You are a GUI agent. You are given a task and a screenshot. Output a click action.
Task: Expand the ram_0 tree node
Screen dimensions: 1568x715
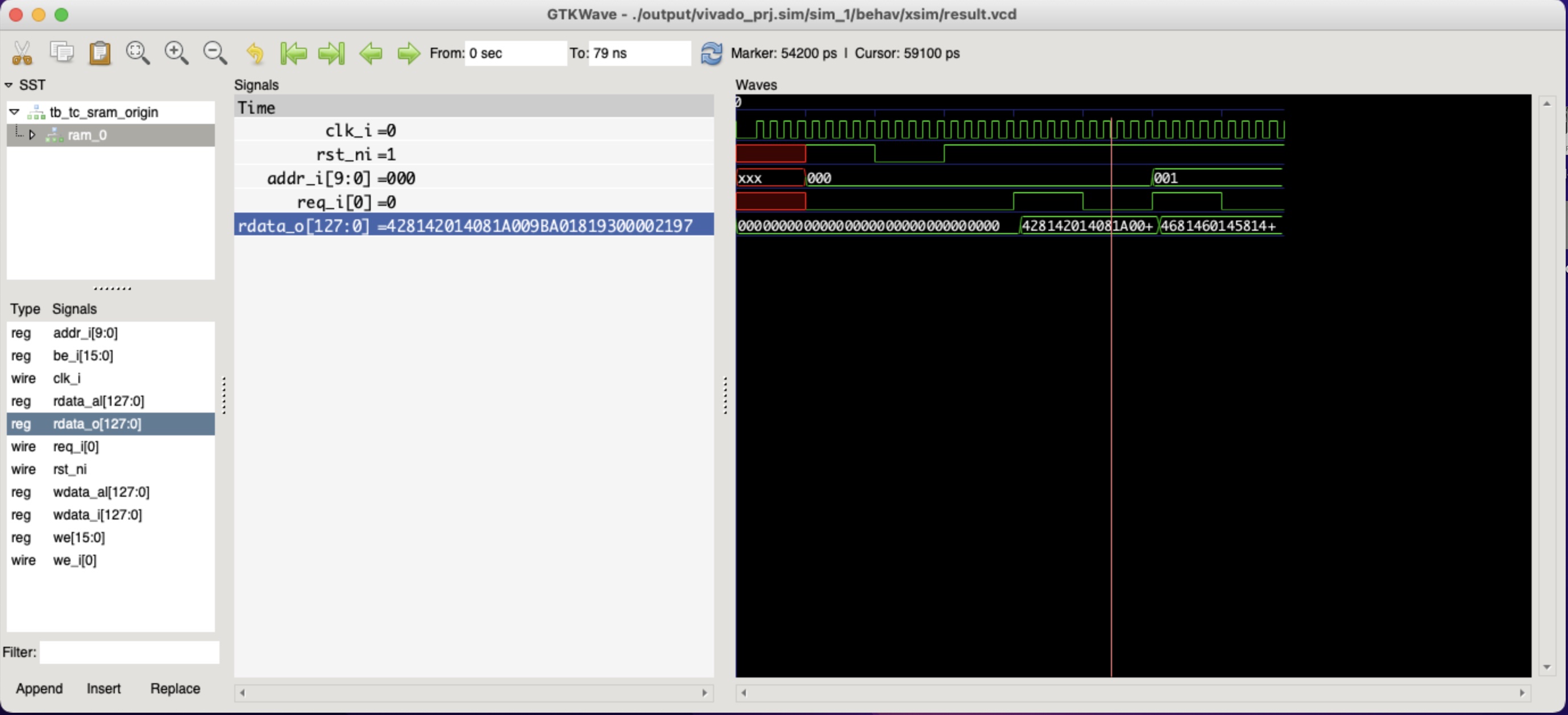tap(32, 135)
